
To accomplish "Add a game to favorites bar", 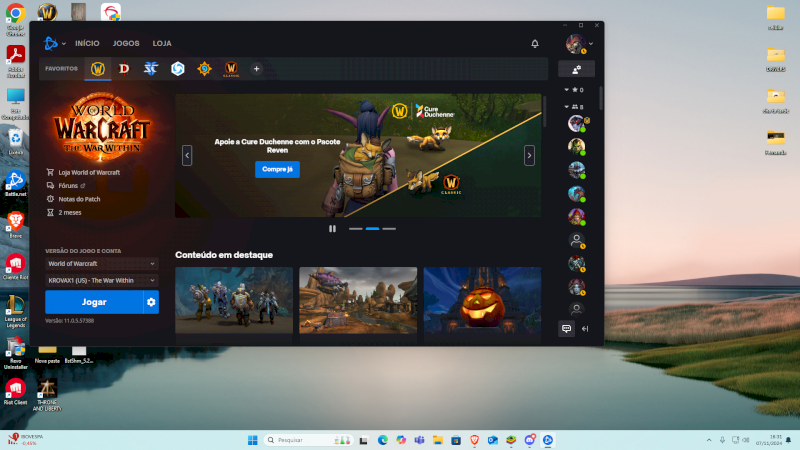I will [257, 69].
